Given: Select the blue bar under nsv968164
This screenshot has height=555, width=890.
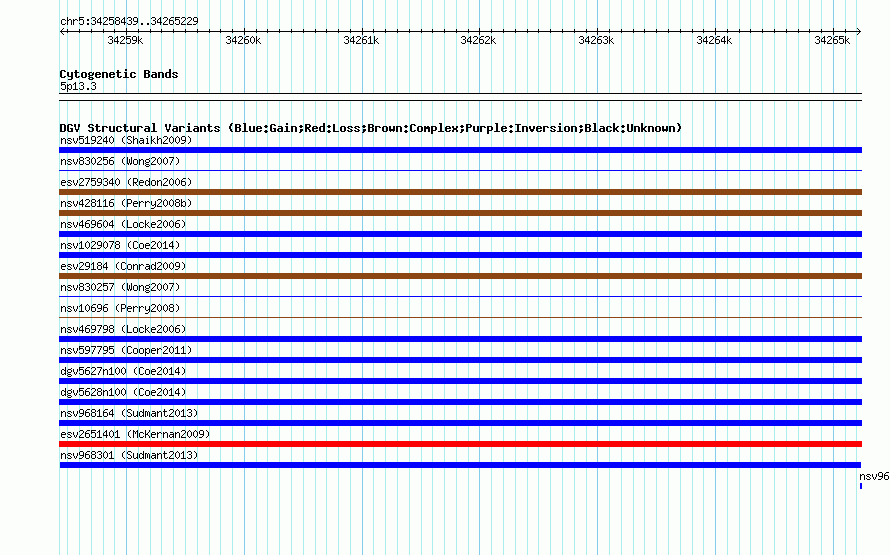Looking at the screenshot, I should 460,423.
